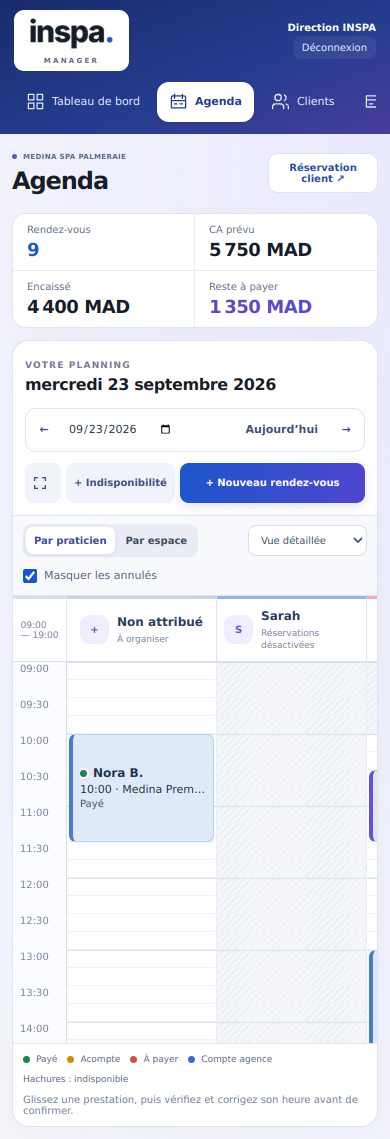Go to previous day with left arrow

click(44, 429)
